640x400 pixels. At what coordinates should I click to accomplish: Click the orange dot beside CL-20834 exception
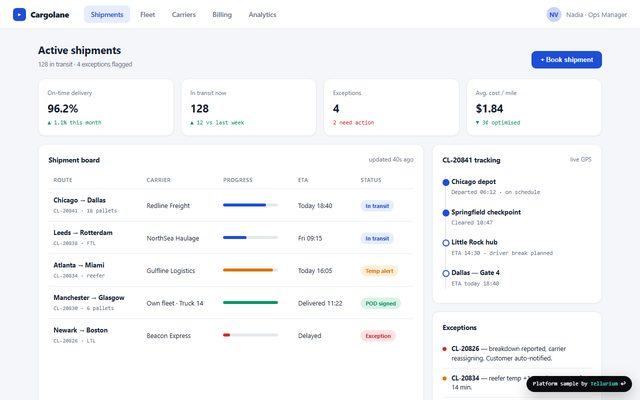(444, 378)
